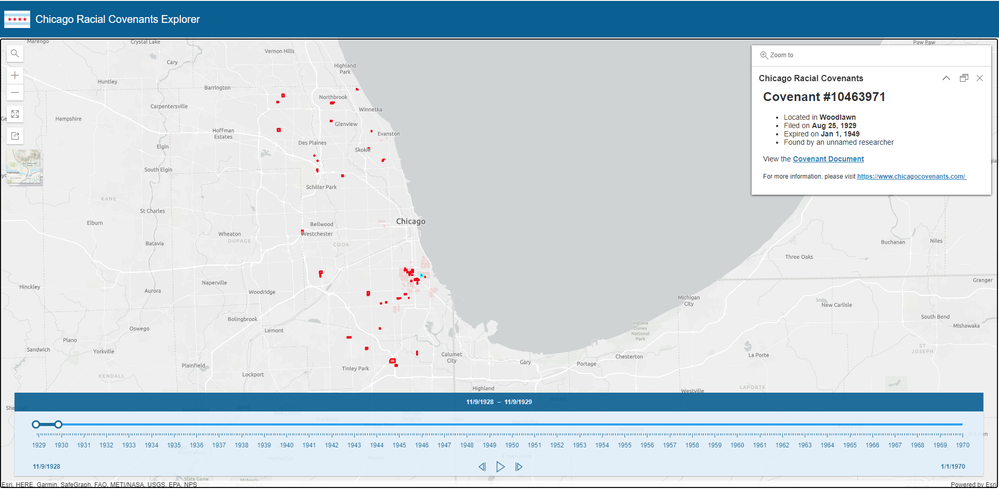The width and height of the screenshot is (999, 489).
Task: Close the Chicago Racial Covenants popup
Action: (x=980, y=78)
